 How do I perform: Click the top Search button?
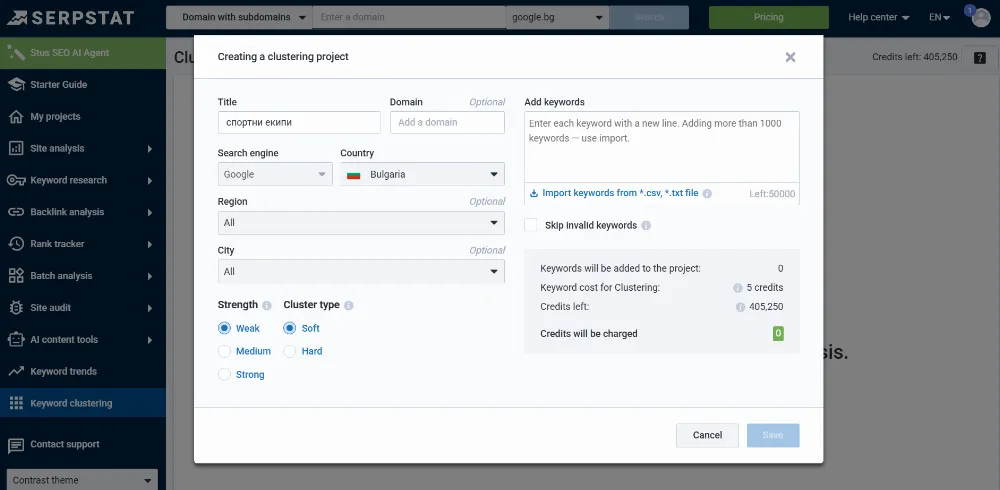(649, 17)
